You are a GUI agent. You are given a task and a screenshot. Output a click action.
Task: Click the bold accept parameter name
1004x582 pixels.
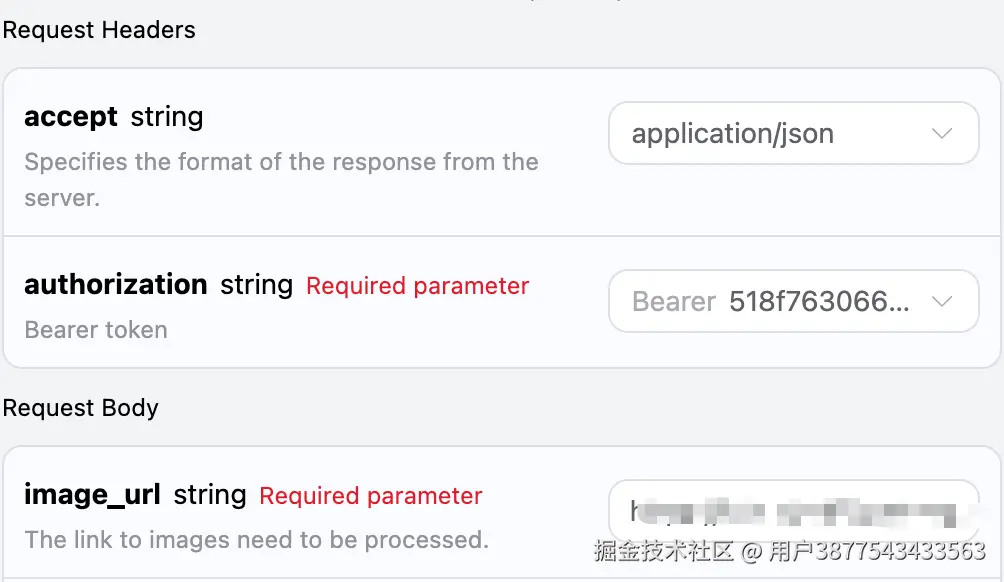(71, 117)
